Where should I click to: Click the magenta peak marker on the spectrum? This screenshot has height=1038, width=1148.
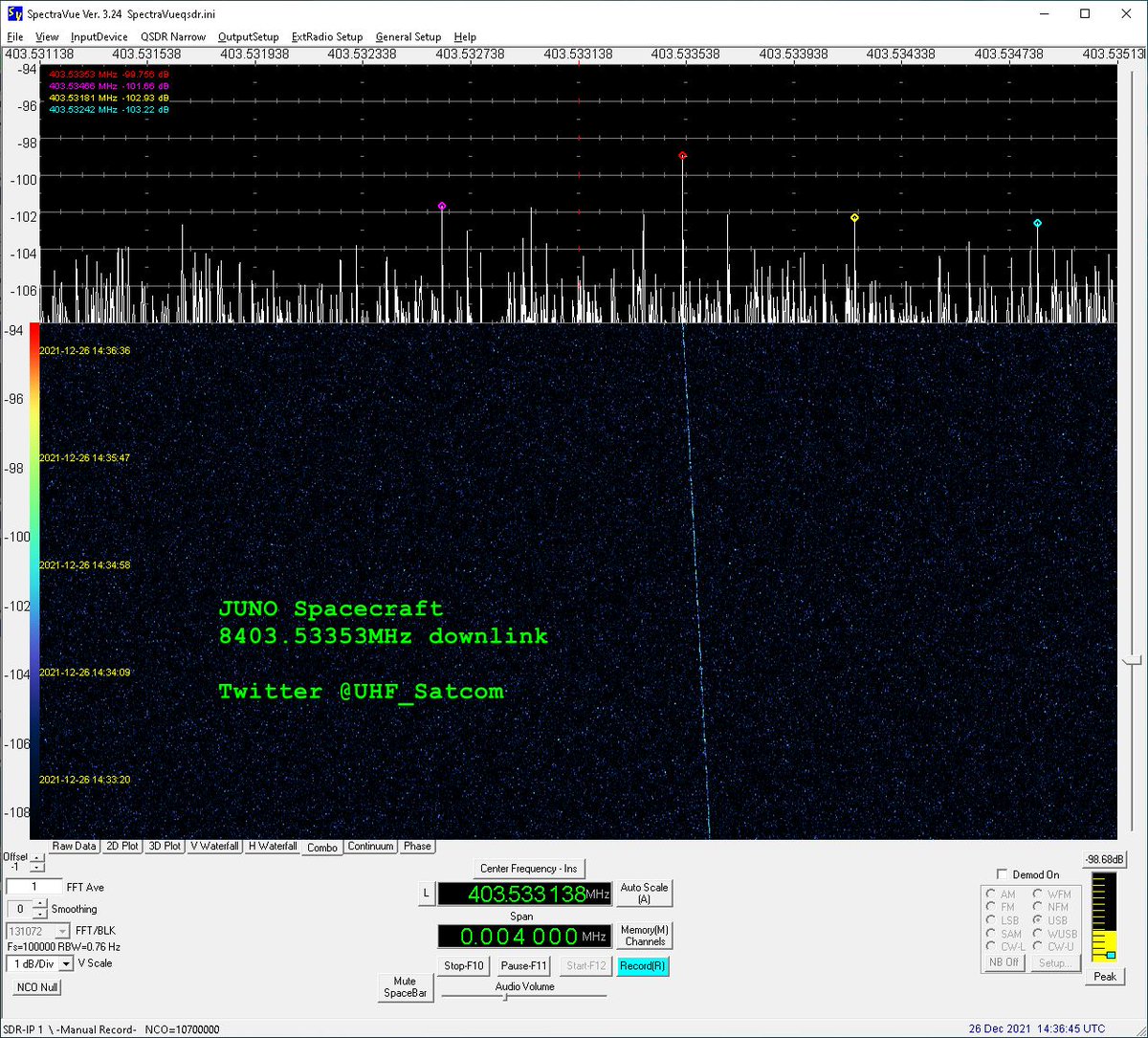click(x=442, y=206)
